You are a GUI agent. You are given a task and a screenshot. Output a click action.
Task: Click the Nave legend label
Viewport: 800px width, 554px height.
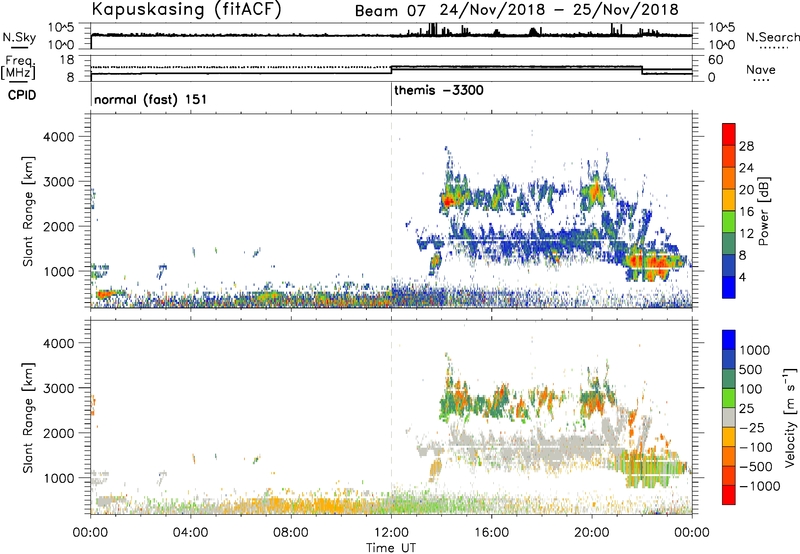(x=761, y=69)
